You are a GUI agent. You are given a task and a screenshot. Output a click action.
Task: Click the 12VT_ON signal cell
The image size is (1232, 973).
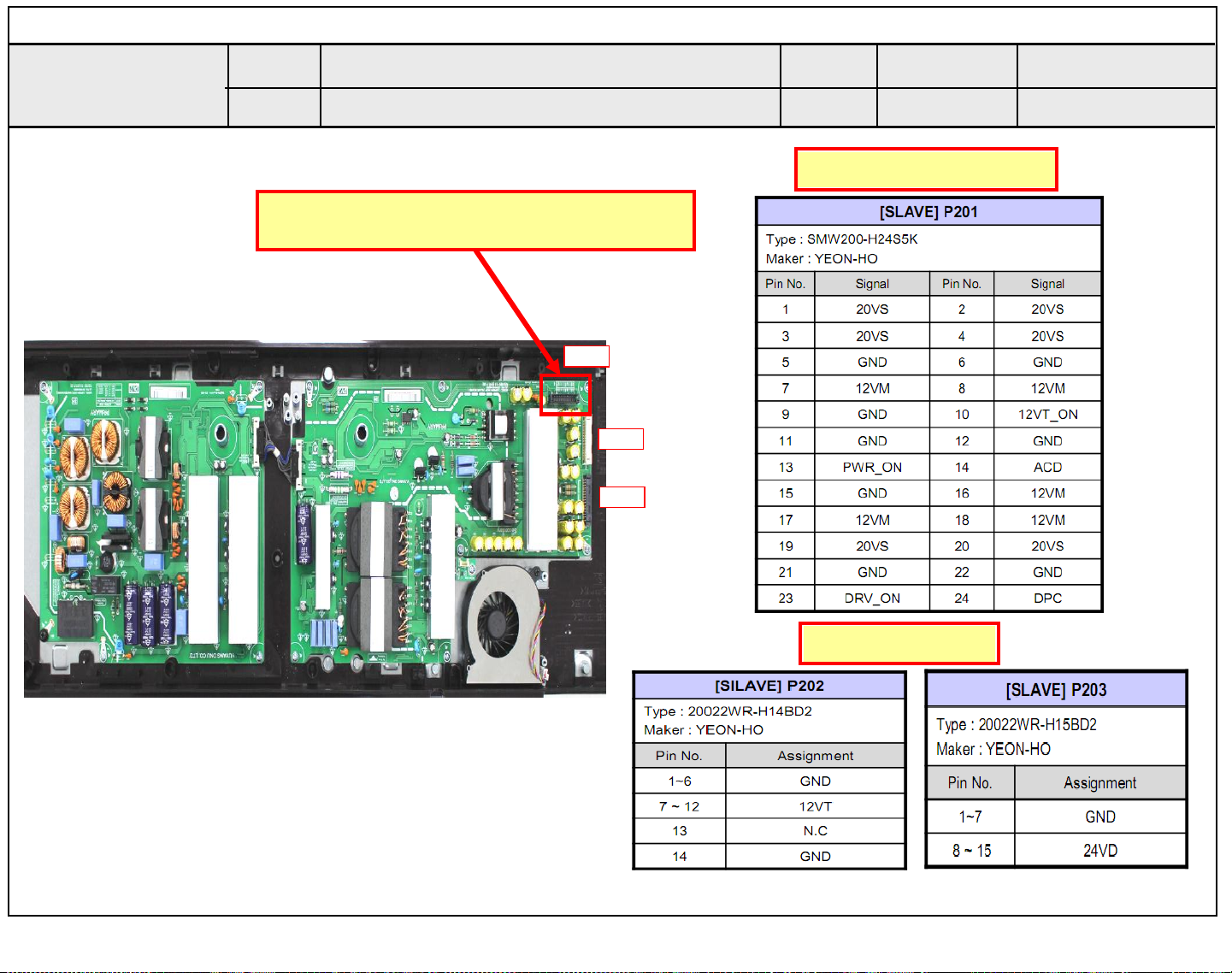[x=1047, y=415]
